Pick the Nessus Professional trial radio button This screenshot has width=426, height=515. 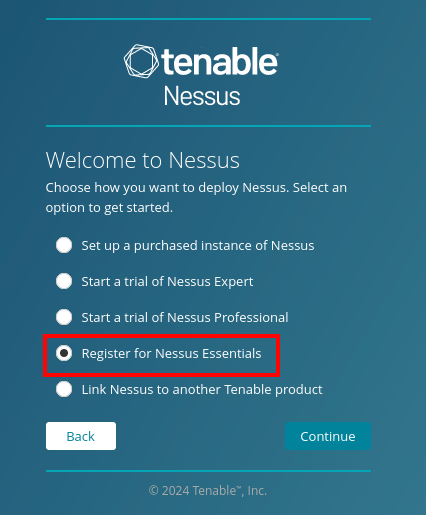pos(64,317)
